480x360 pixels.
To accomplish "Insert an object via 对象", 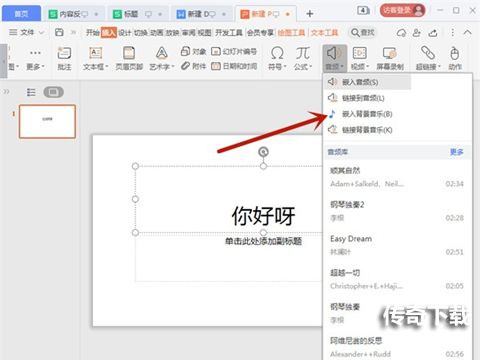I will (193, 51).
